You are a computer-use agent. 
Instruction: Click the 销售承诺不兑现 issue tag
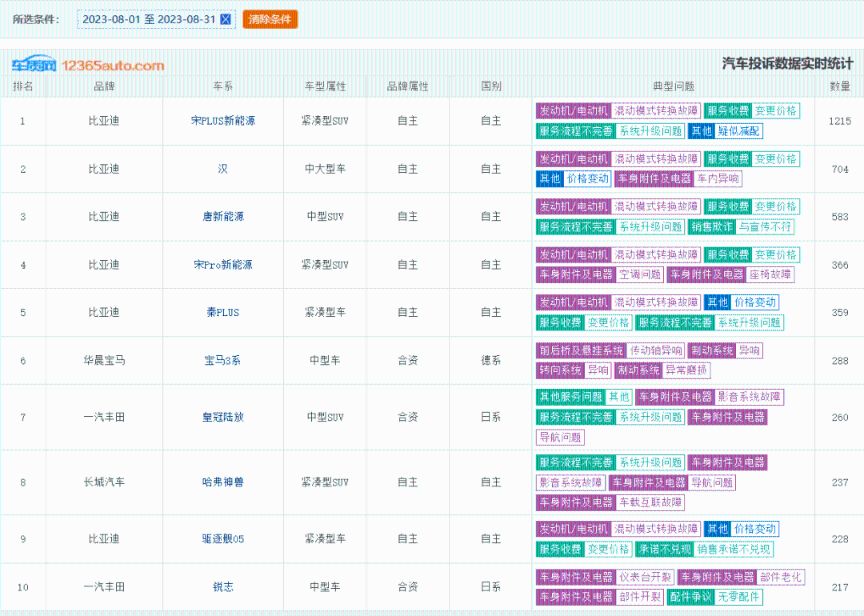[734, 549]
